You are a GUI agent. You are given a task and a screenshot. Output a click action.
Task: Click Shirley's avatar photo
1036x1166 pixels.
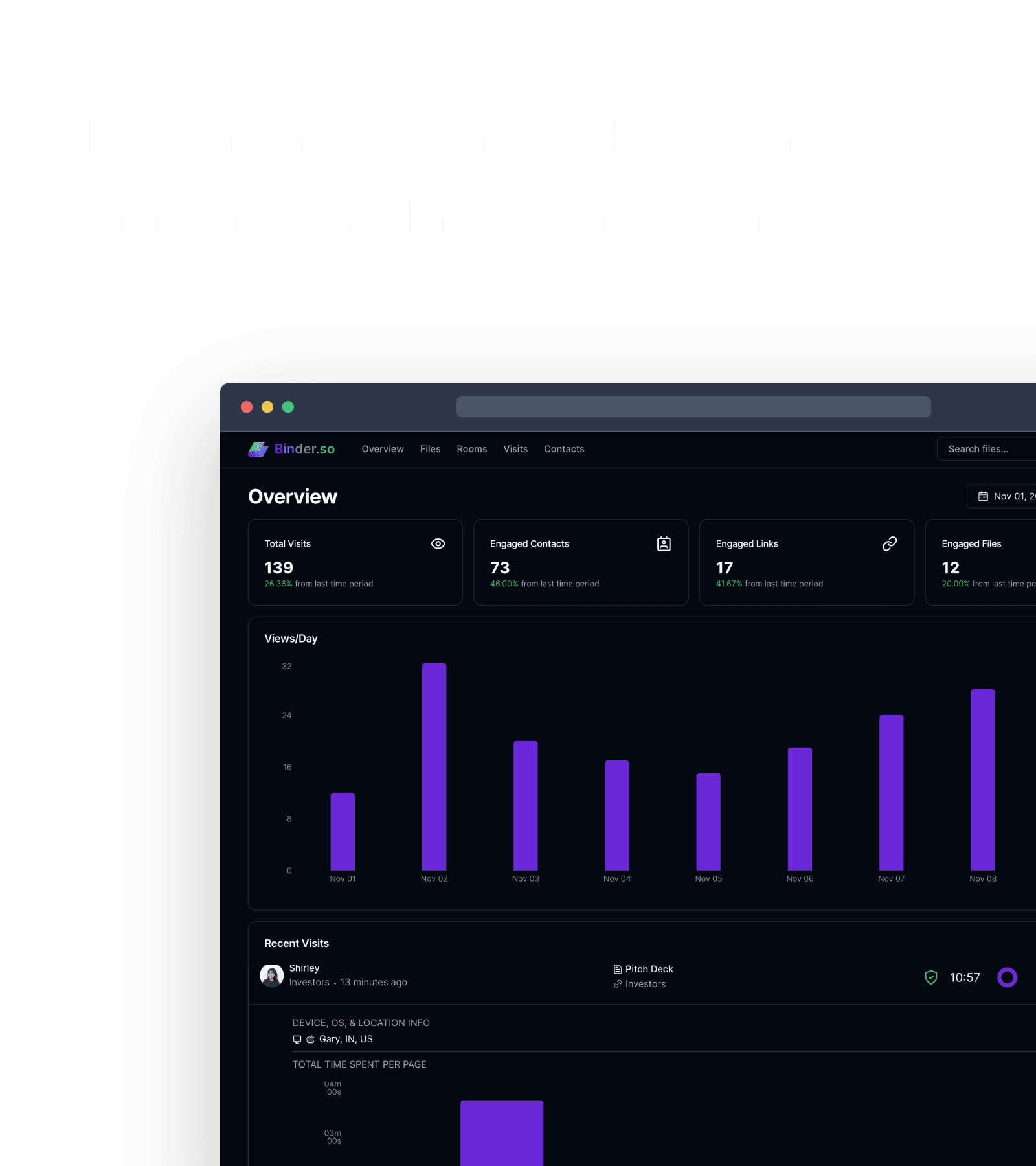(x=271, y=975)
